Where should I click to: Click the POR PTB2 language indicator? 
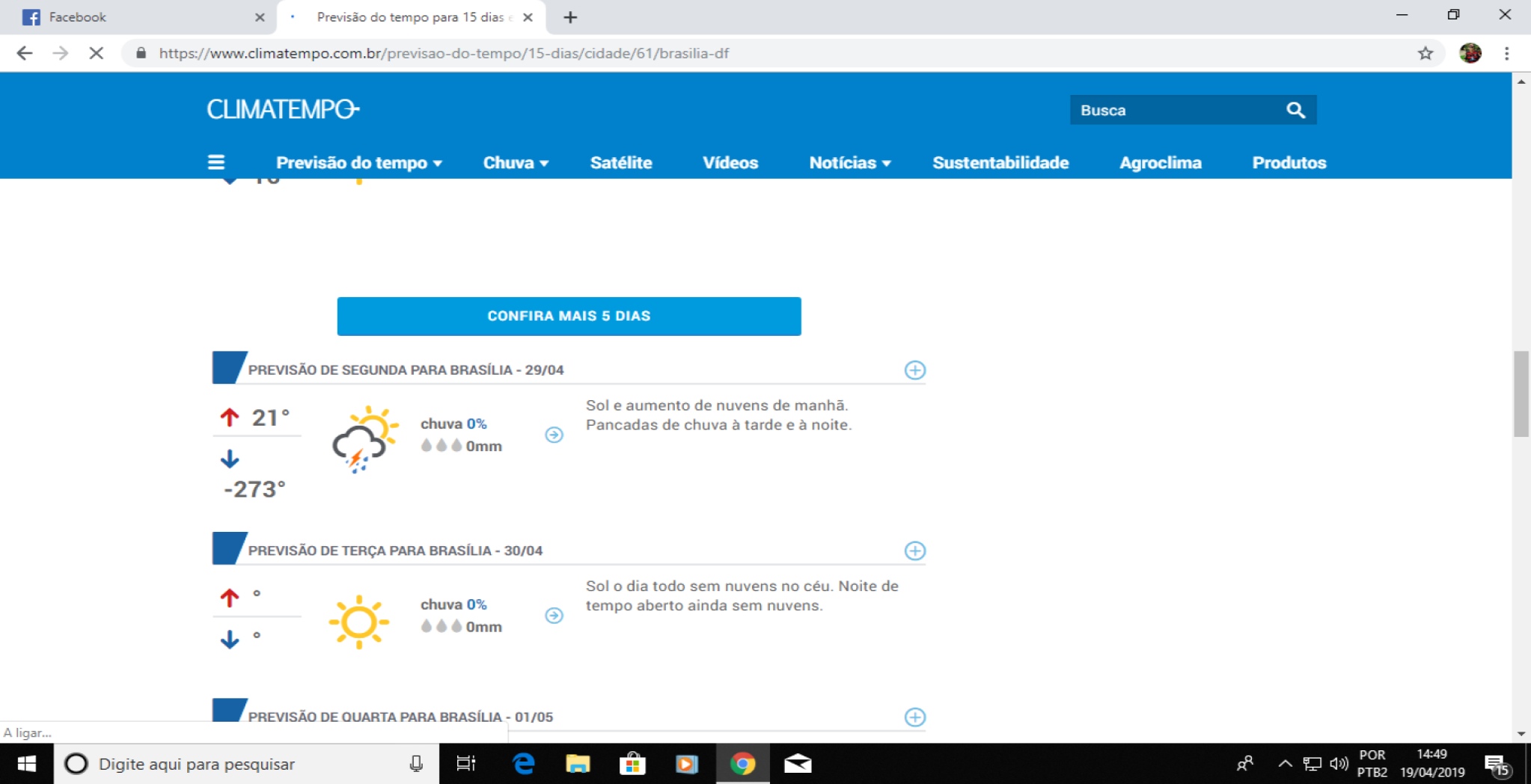[1372, 764]
